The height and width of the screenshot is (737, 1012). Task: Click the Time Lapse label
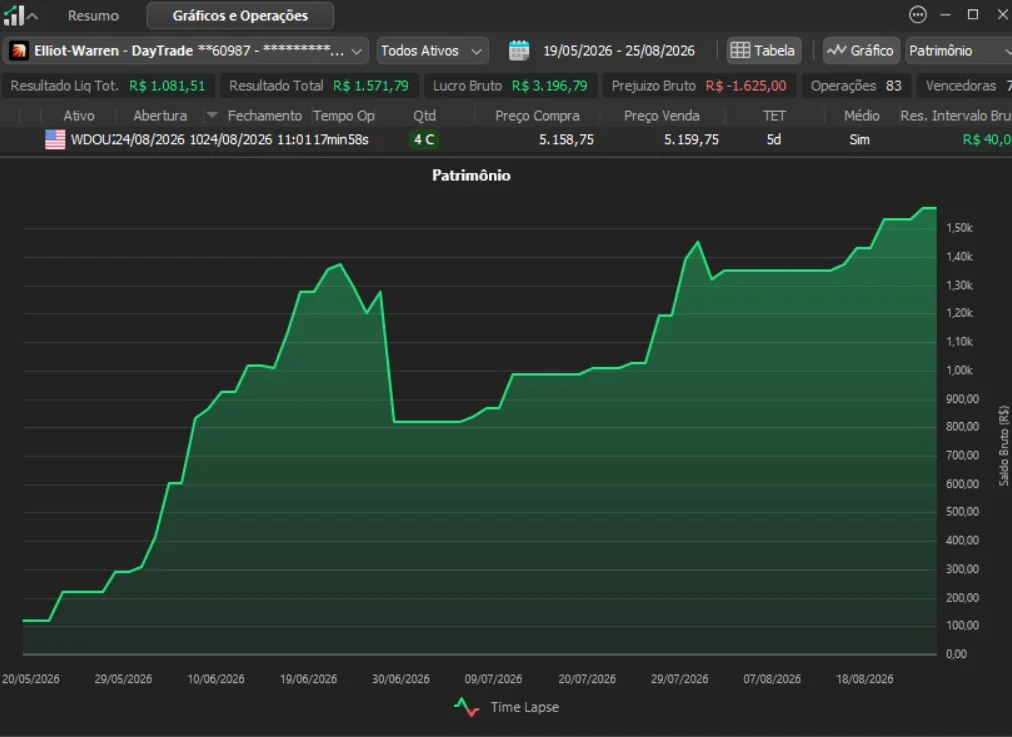tap(525, 707)
